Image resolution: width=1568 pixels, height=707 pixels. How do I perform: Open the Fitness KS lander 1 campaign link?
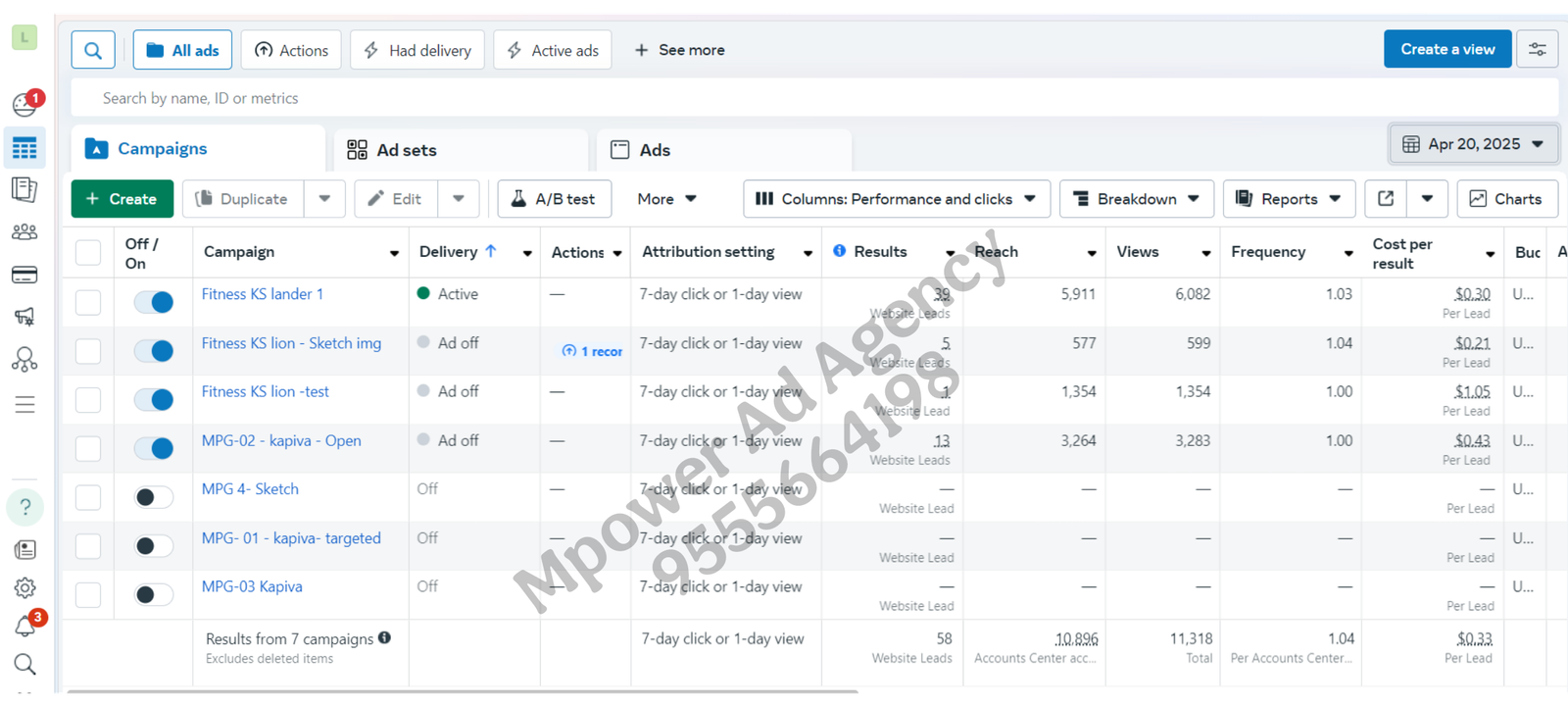point(263,293)
